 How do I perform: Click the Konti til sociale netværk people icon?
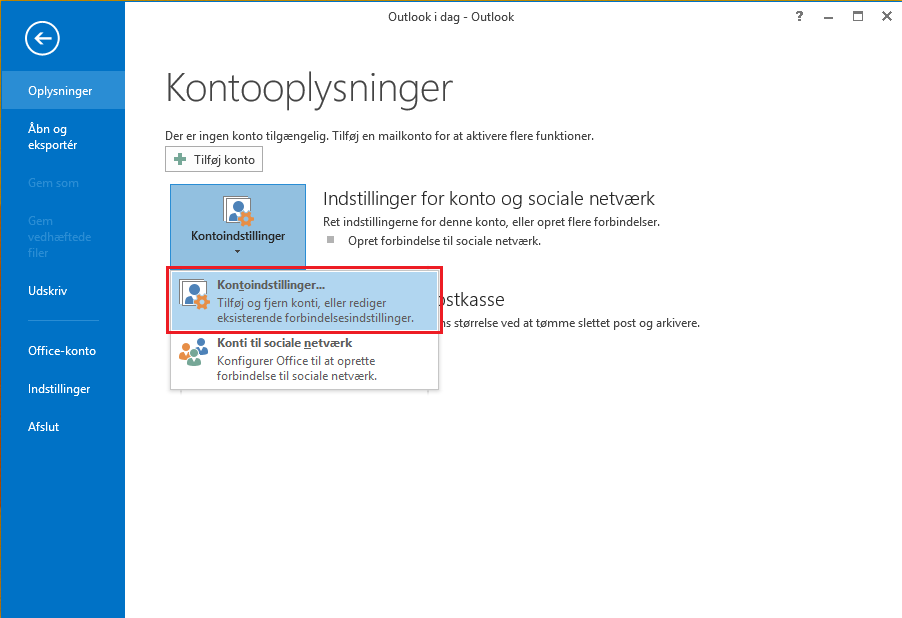click(193, 352)
